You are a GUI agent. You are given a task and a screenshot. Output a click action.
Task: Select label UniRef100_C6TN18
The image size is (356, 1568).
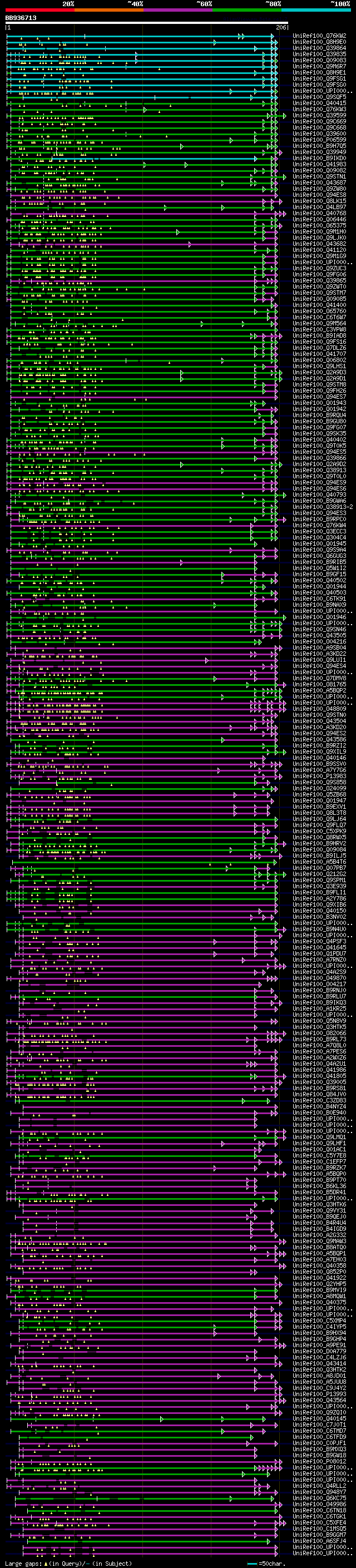pos(319,1510)
